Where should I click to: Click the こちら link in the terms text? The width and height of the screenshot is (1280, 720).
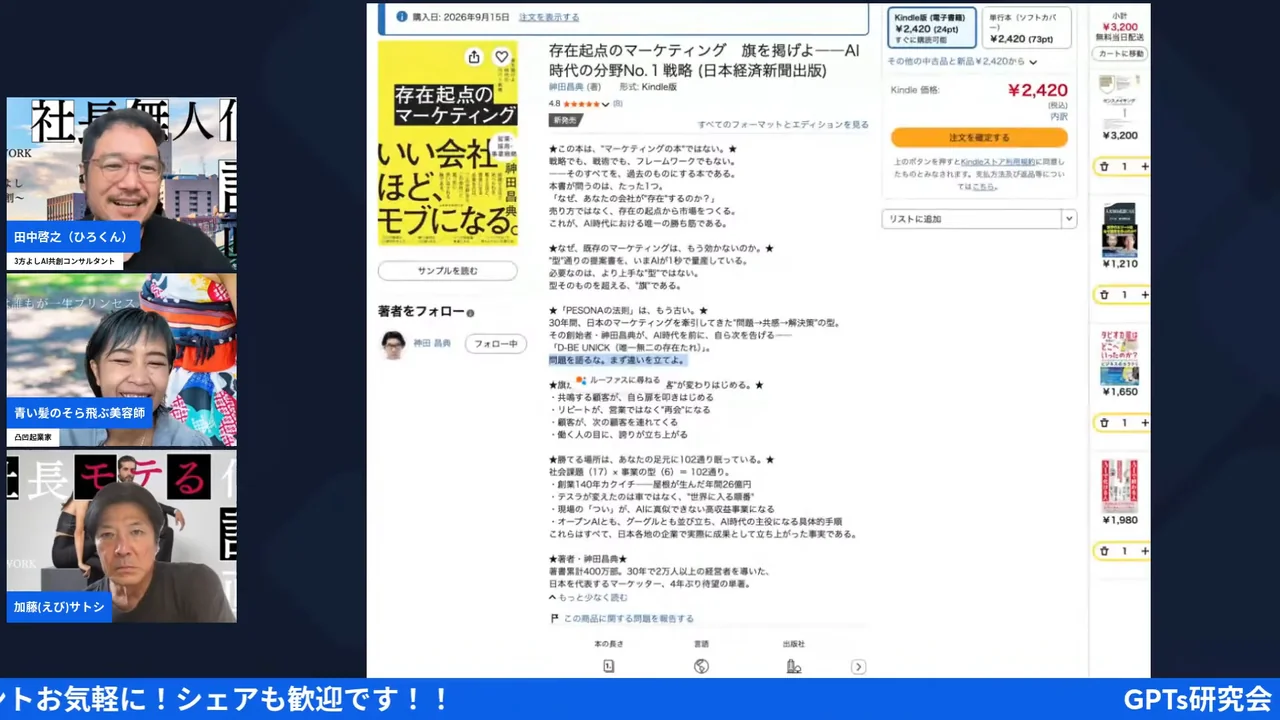984,187
